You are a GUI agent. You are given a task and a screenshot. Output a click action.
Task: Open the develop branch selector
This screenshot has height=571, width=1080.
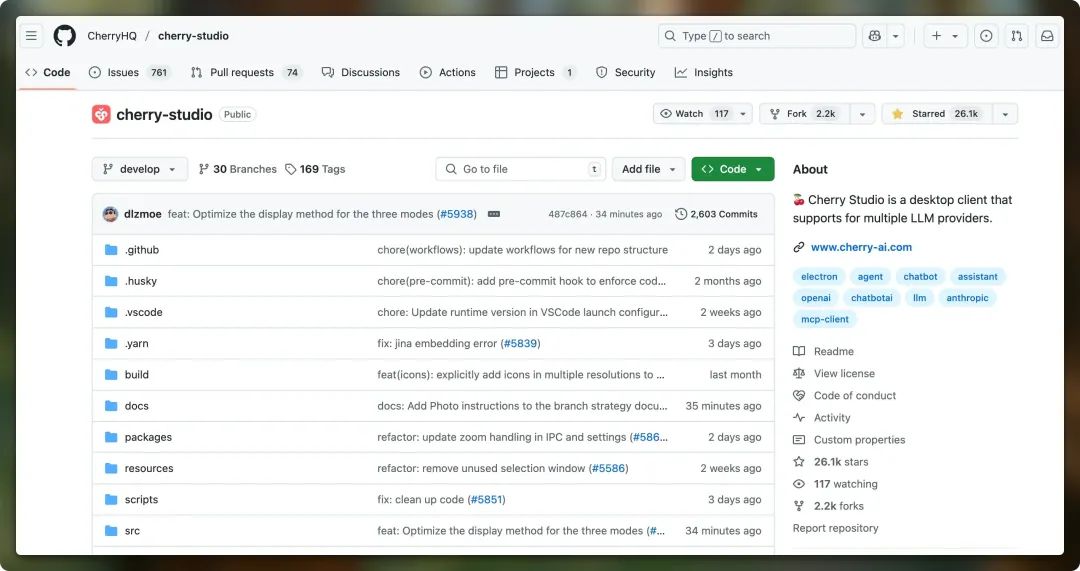pyautogui.click(x=140, y=169)
